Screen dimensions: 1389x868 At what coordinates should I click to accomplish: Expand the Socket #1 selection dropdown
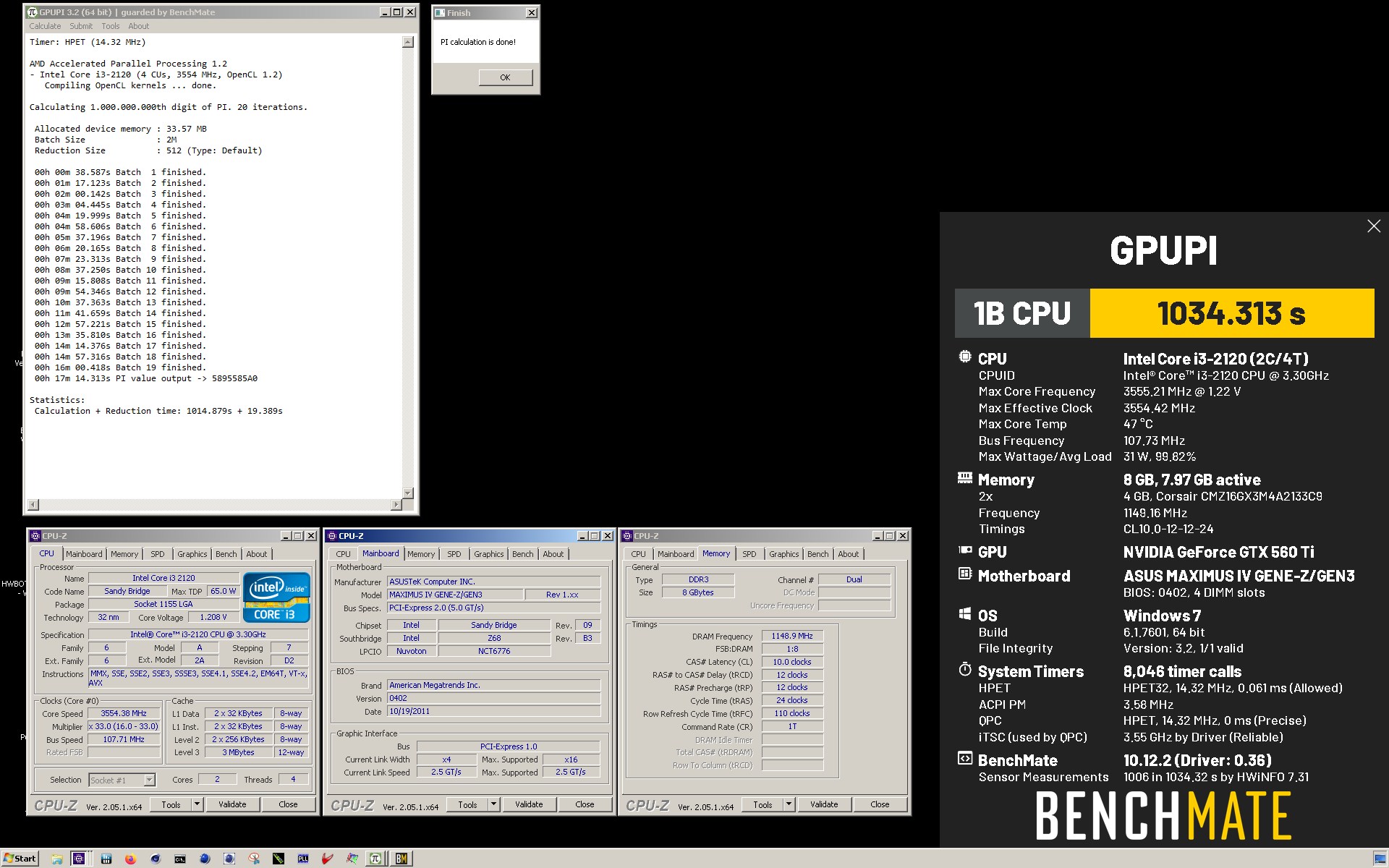pyautogui.click(x=149, y=780)
